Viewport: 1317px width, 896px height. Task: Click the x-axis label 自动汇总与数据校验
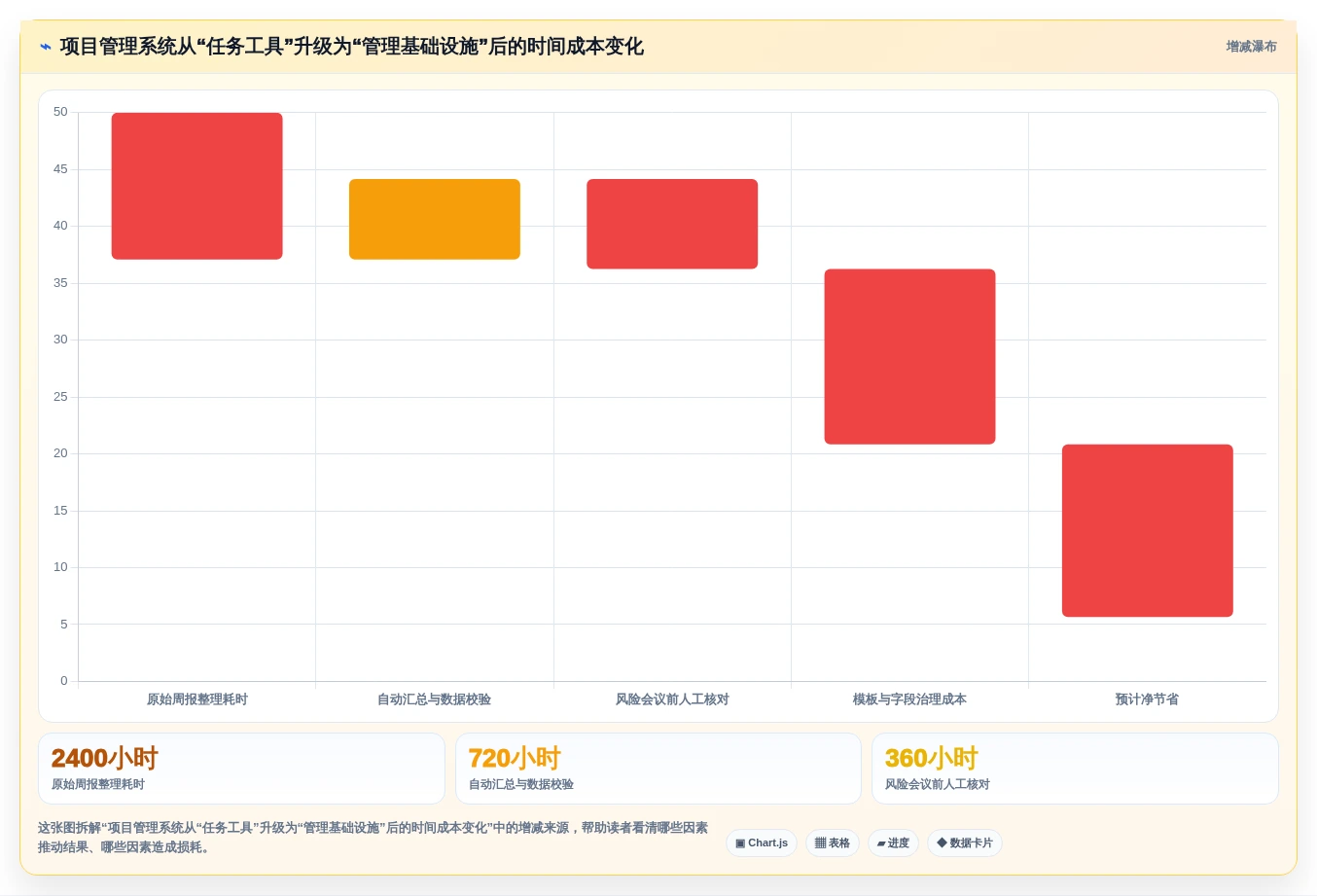click(x=435, y=699)
